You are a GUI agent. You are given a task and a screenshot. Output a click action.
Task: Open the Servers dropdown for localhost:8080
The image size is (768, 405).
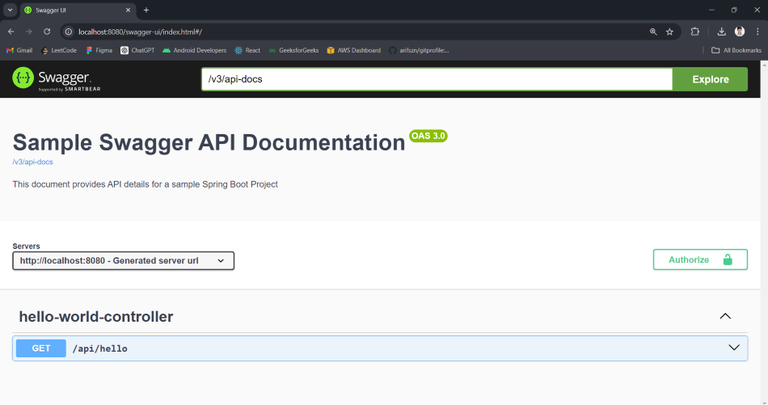click(123, 261)
